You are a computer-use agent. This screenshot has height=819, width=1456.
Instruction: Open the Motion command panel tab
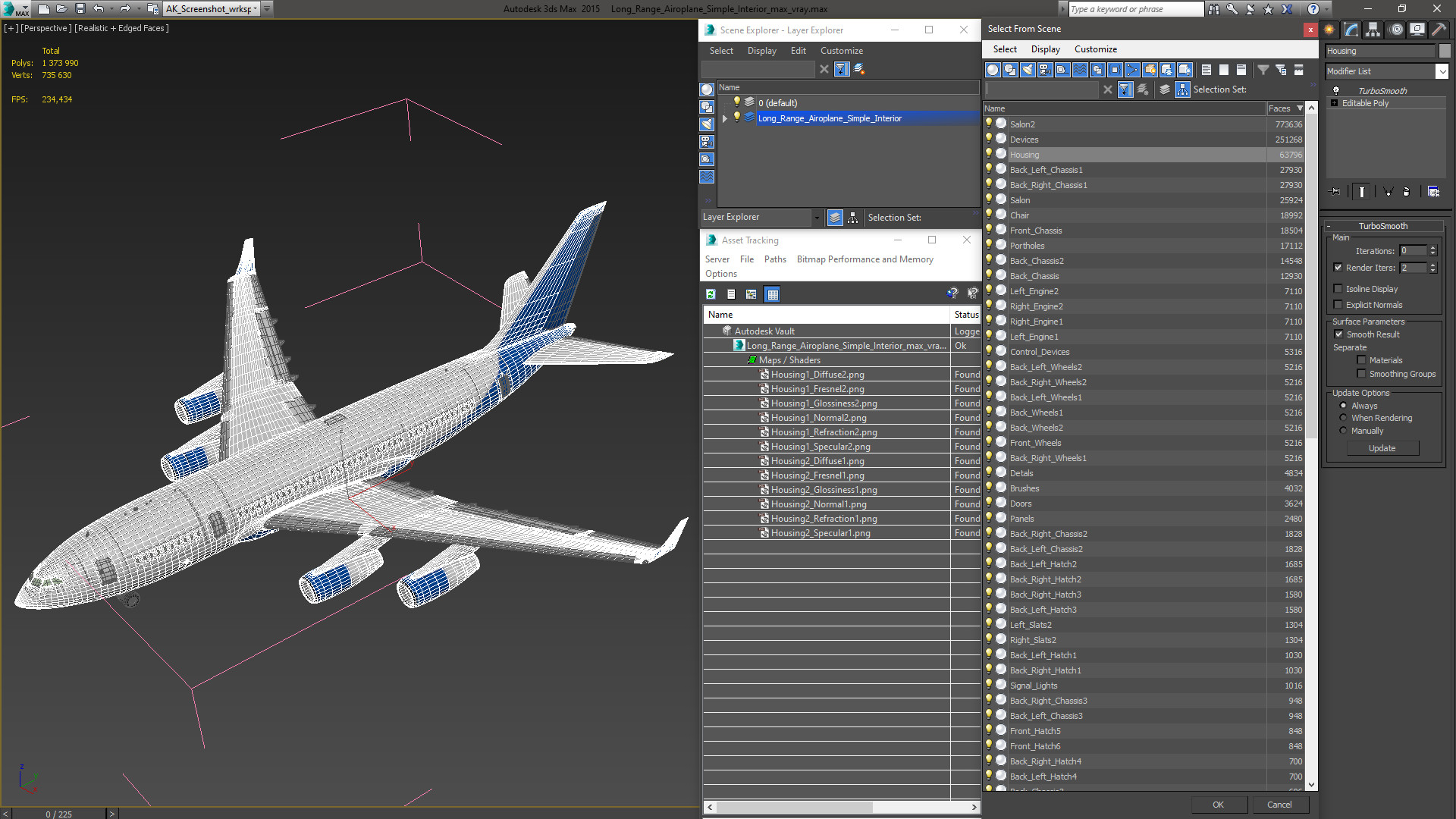[1395, 30]
